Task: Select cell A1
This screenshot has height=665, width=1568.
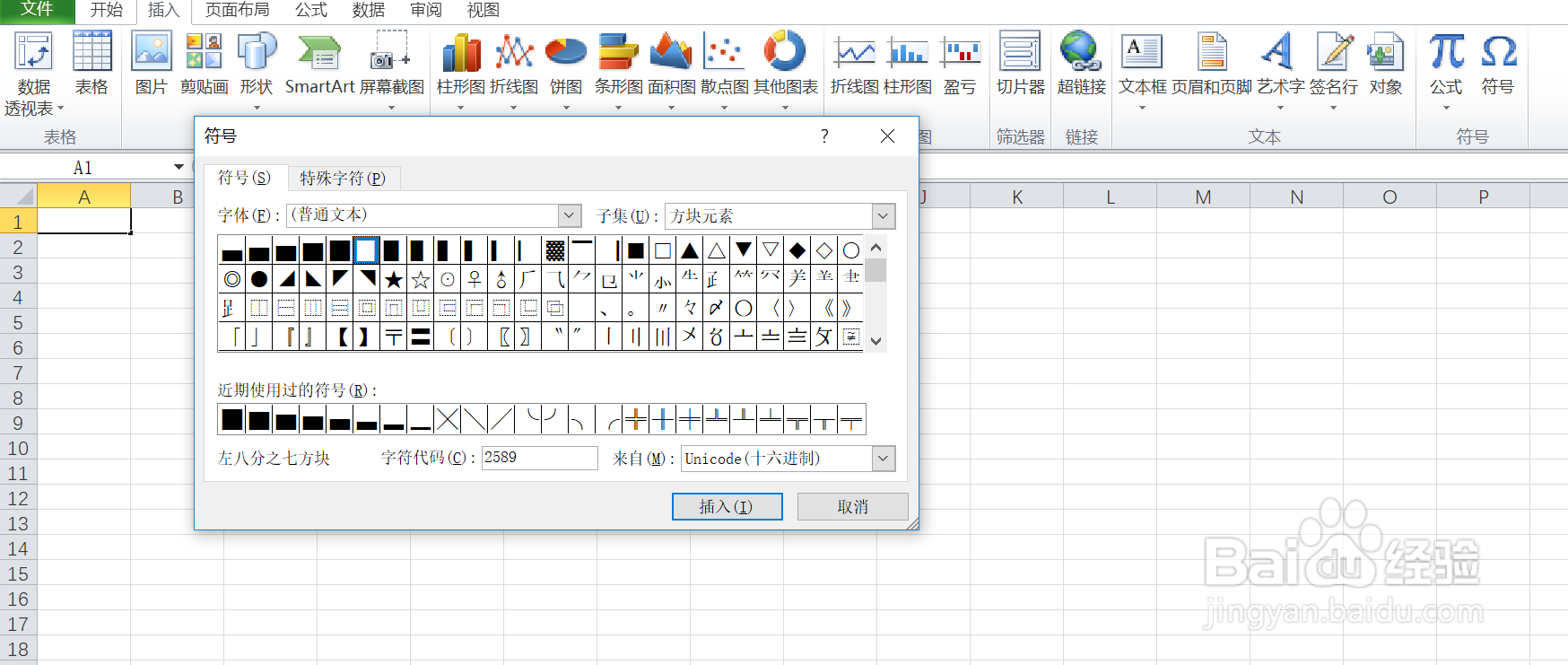Action: 84,221
